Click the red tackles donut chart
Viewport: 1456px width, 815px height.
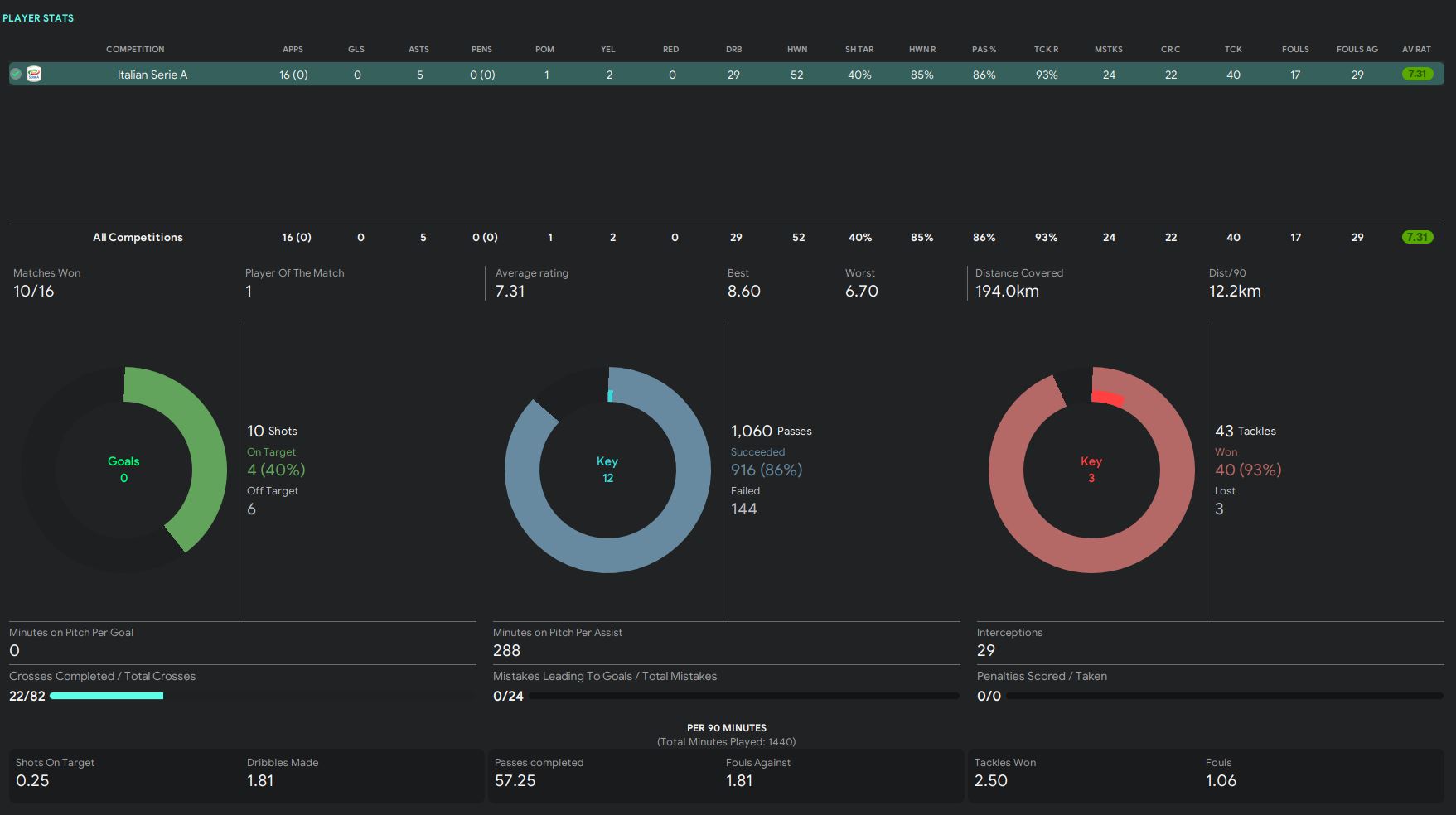pyautogui.click(x=1091, y=554)
